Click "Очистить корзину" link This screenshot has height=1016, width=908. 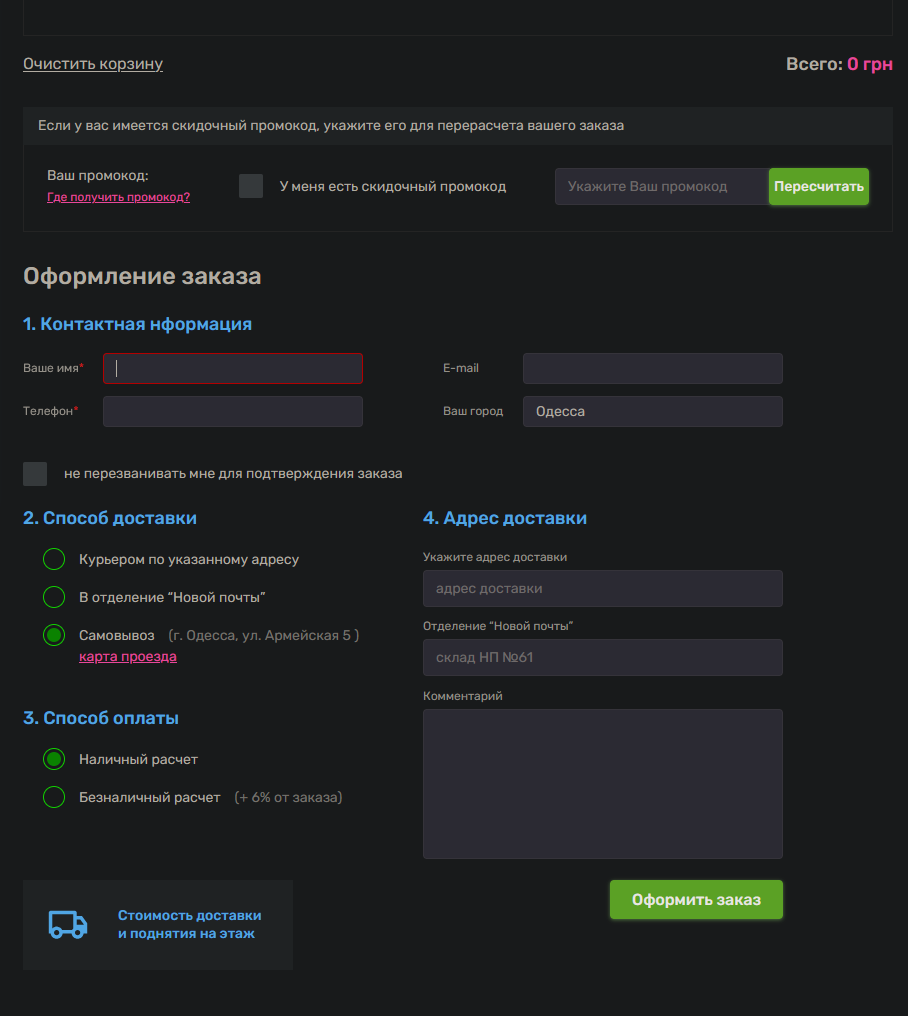click(x=93, y=64)
